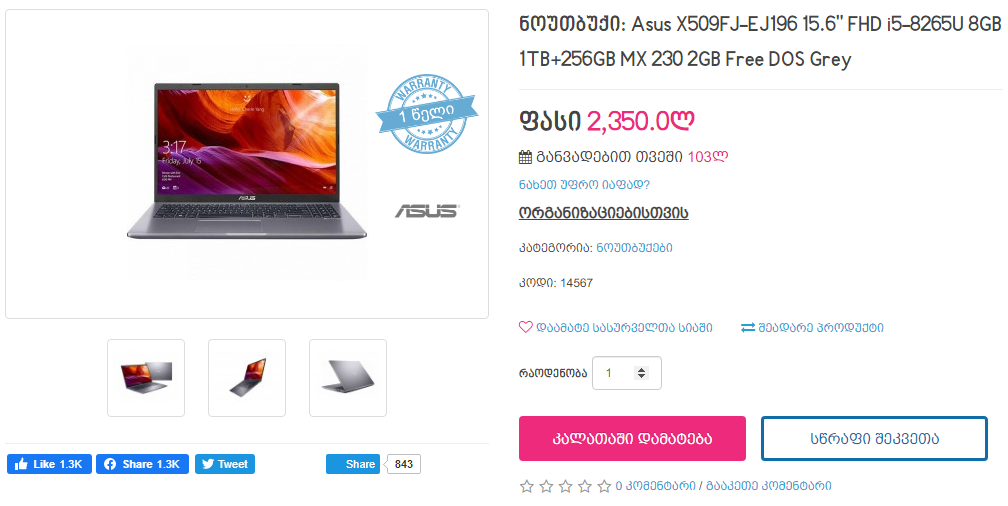Select the closed-lid laptop thumbnail

[x=348, y=378]
